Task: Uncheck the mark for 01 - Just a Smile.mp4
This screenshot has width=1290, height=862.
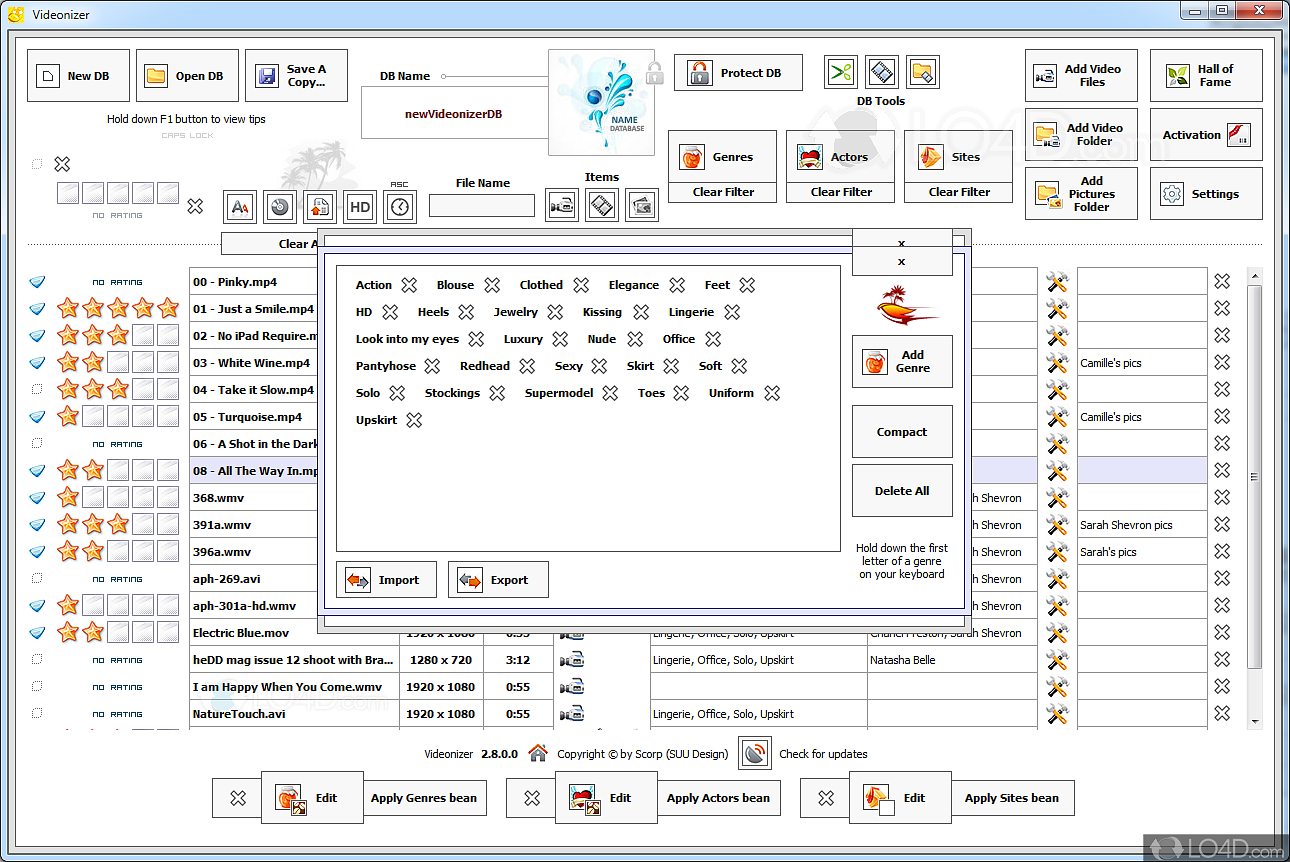Action: coord(37,309)
